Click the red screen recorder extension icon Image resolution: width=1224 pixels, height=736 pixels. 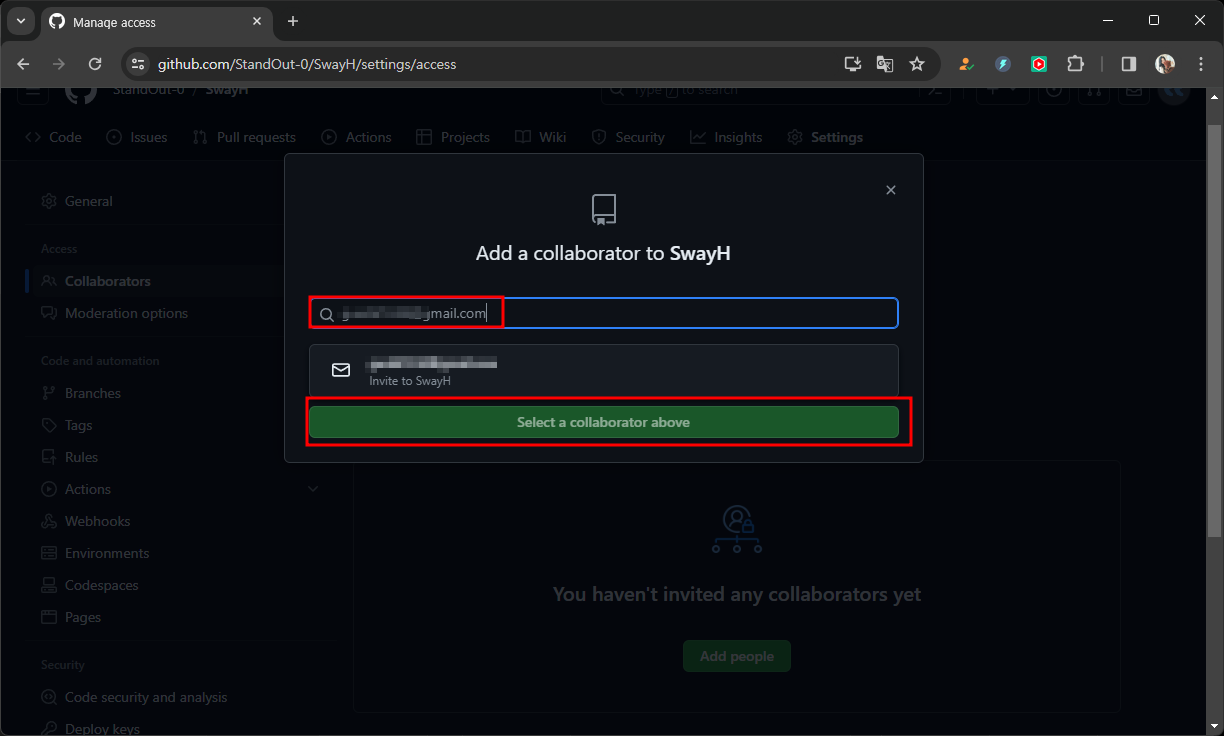pos(1039,64)
